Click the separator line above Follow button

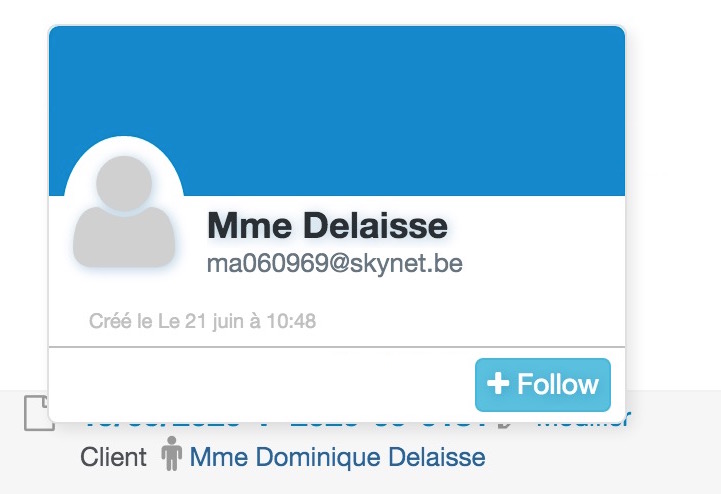pos(337,347)
